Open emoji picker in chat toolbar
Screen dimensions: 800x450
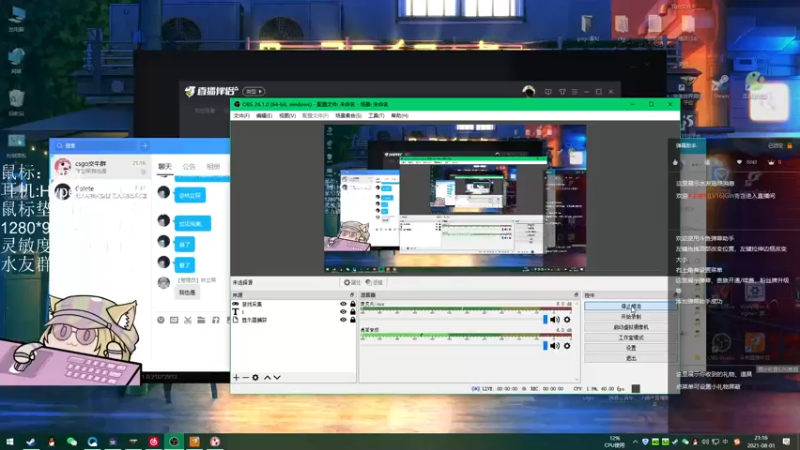(x=161, y=320)
